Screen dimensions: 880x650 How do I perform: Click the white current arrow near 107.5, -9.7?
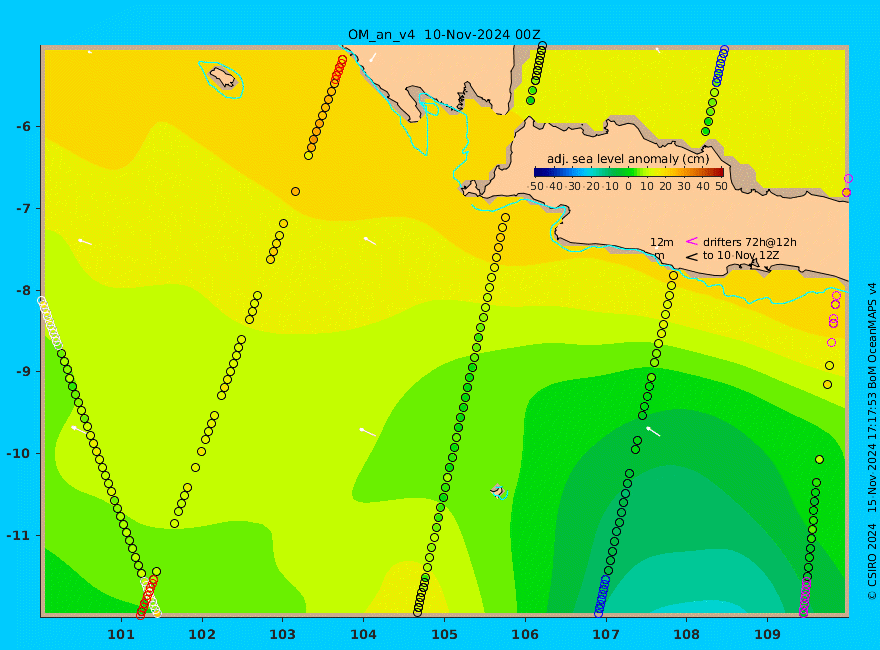(x=653, y=431)
